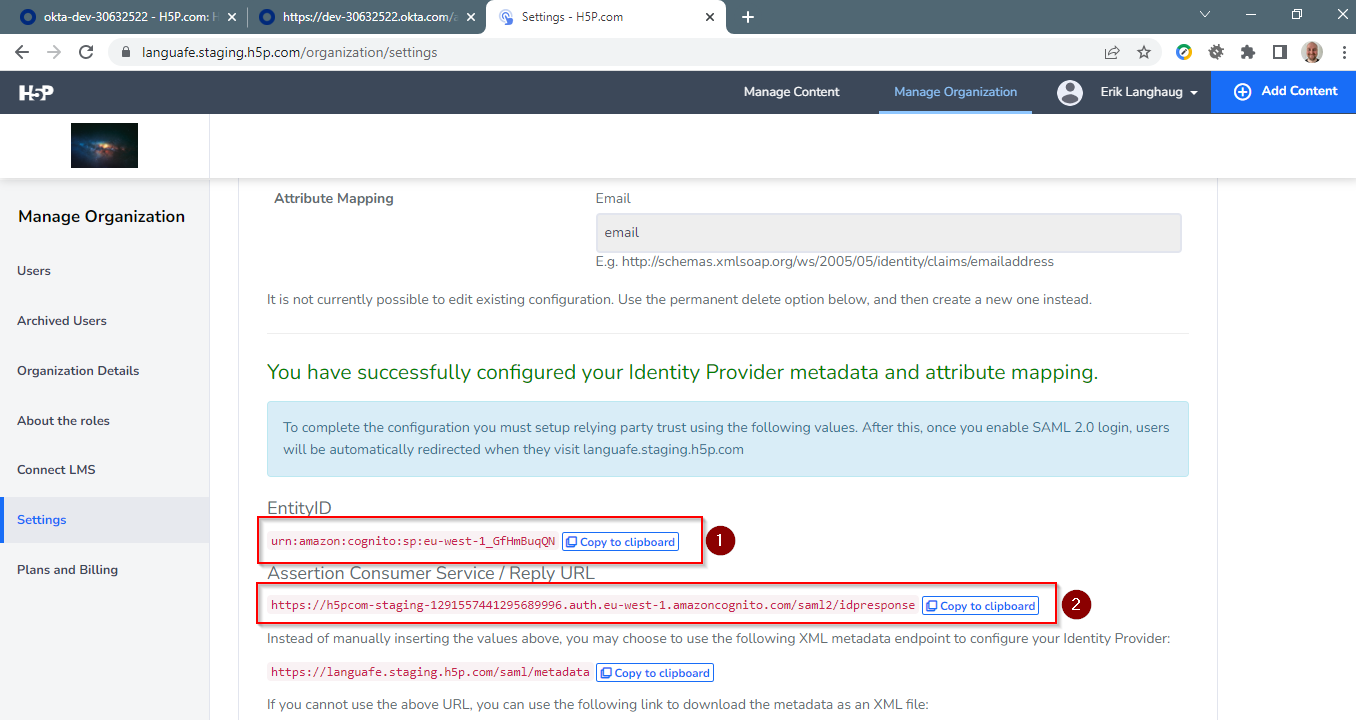The height and width of the screenshot is (720, 1356).
Task: Click the browser Forward arrow
Action: (54, 52)
